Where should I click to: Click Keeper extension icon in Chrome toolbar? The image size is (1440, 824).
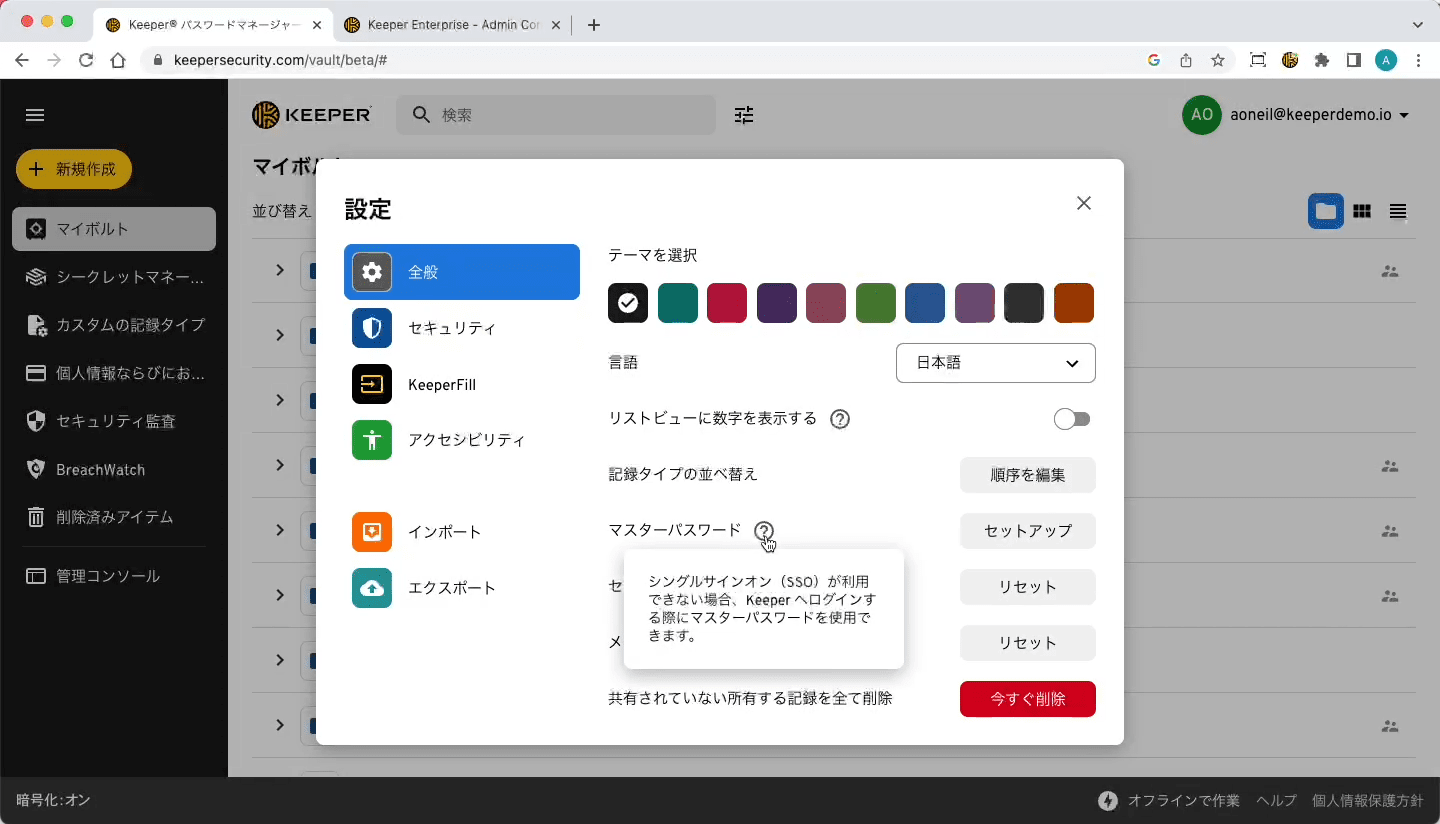pyautogui.click(x=1290, y=60)
